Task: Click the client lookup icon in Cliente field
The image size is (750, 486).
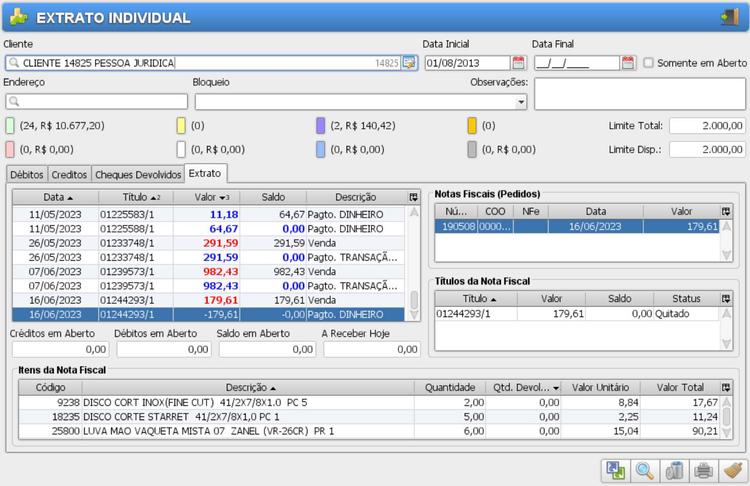Action: coord(409,63)
